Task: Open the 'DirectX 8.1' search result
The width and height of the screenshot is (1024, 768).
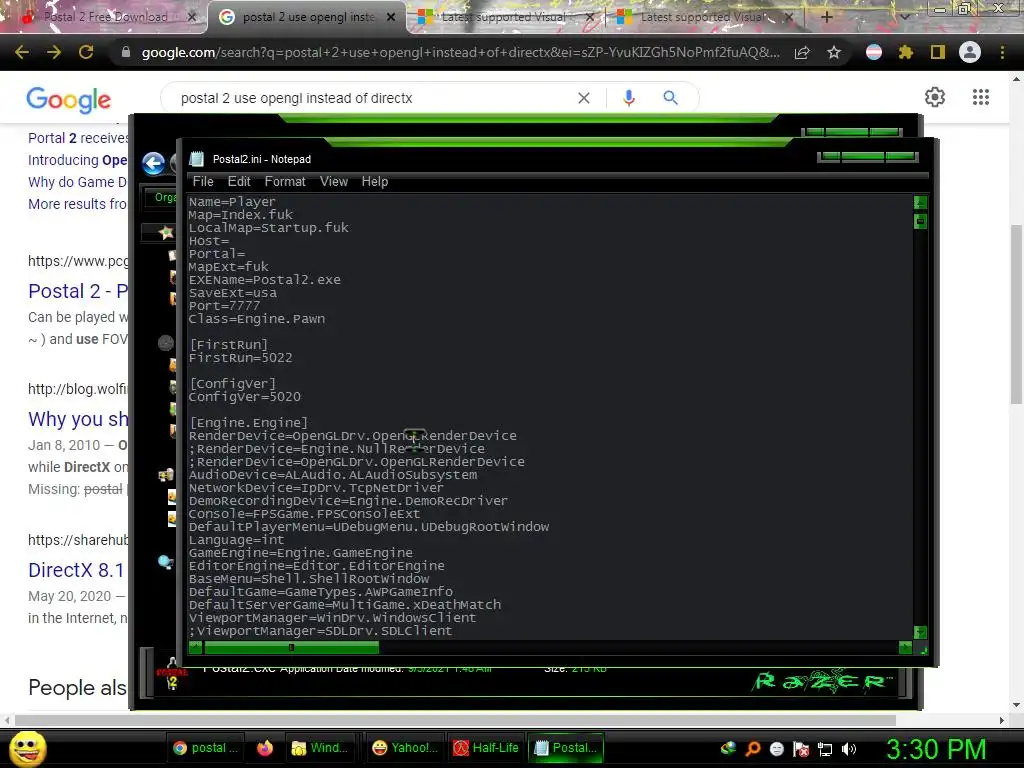Action: tap(76, 570)
